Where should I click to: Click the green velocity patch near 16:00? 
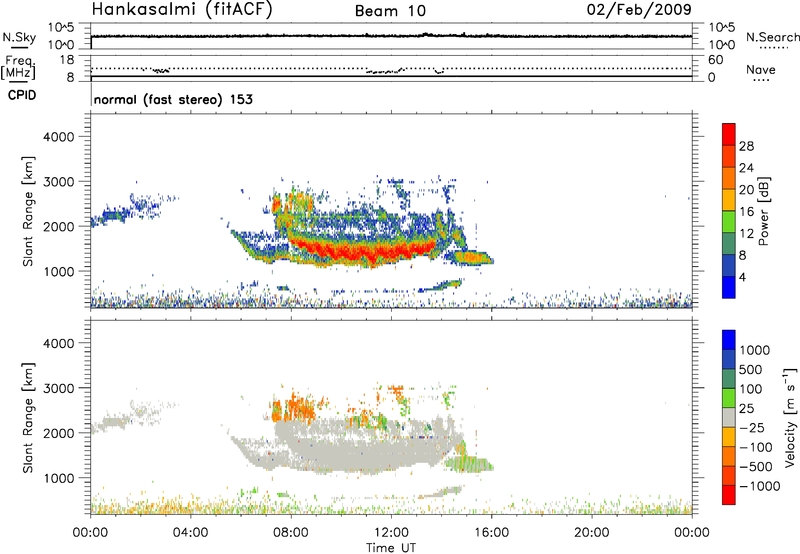point(468,464)
